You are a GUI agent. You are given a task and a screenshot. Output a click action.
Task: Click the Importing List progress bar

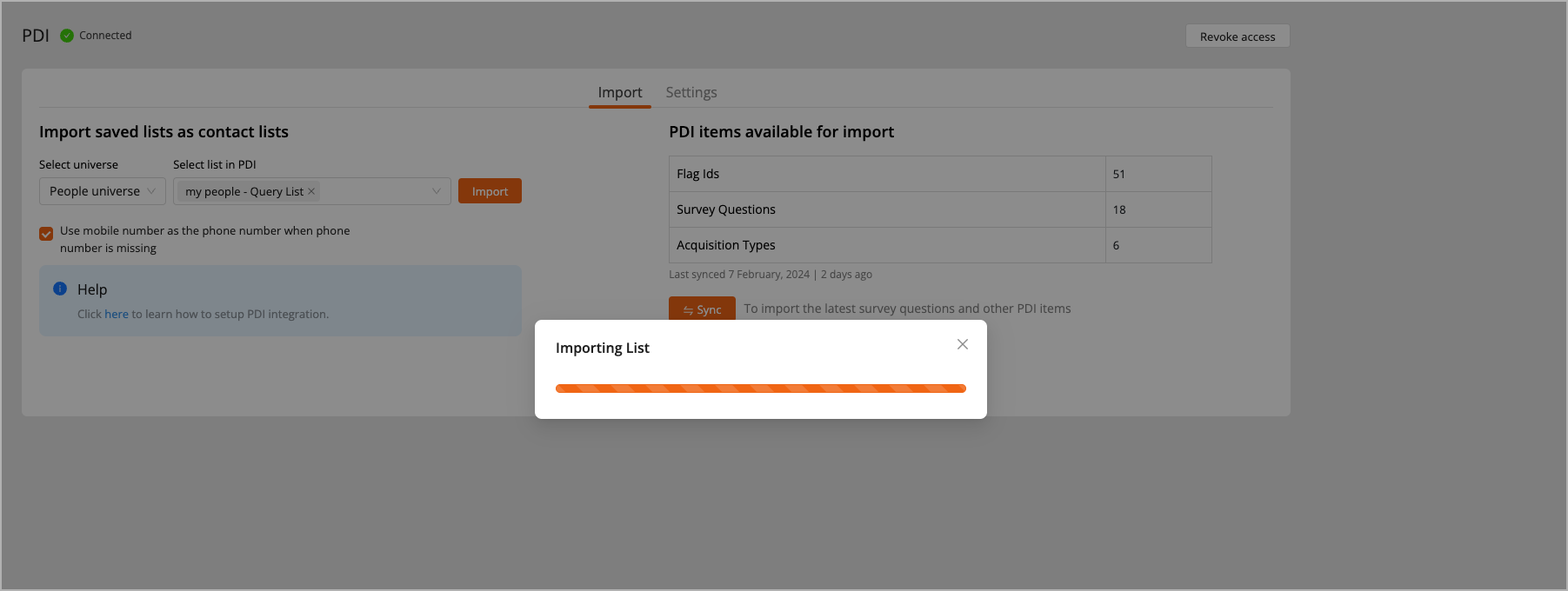[x=761, y=388]
